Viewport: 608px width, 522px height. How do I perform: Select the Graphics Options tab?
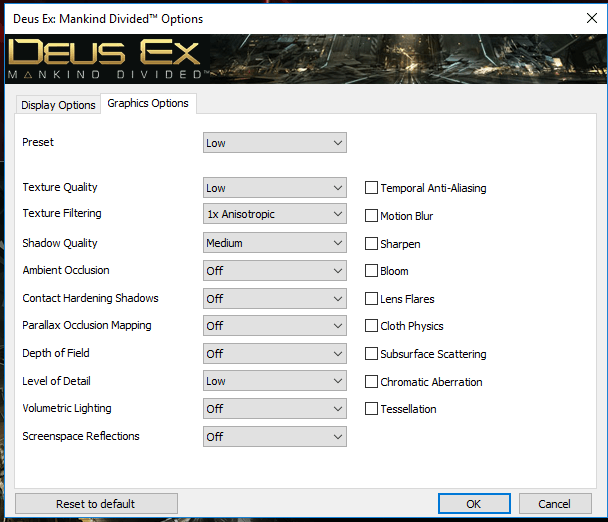tap(148, 104)
